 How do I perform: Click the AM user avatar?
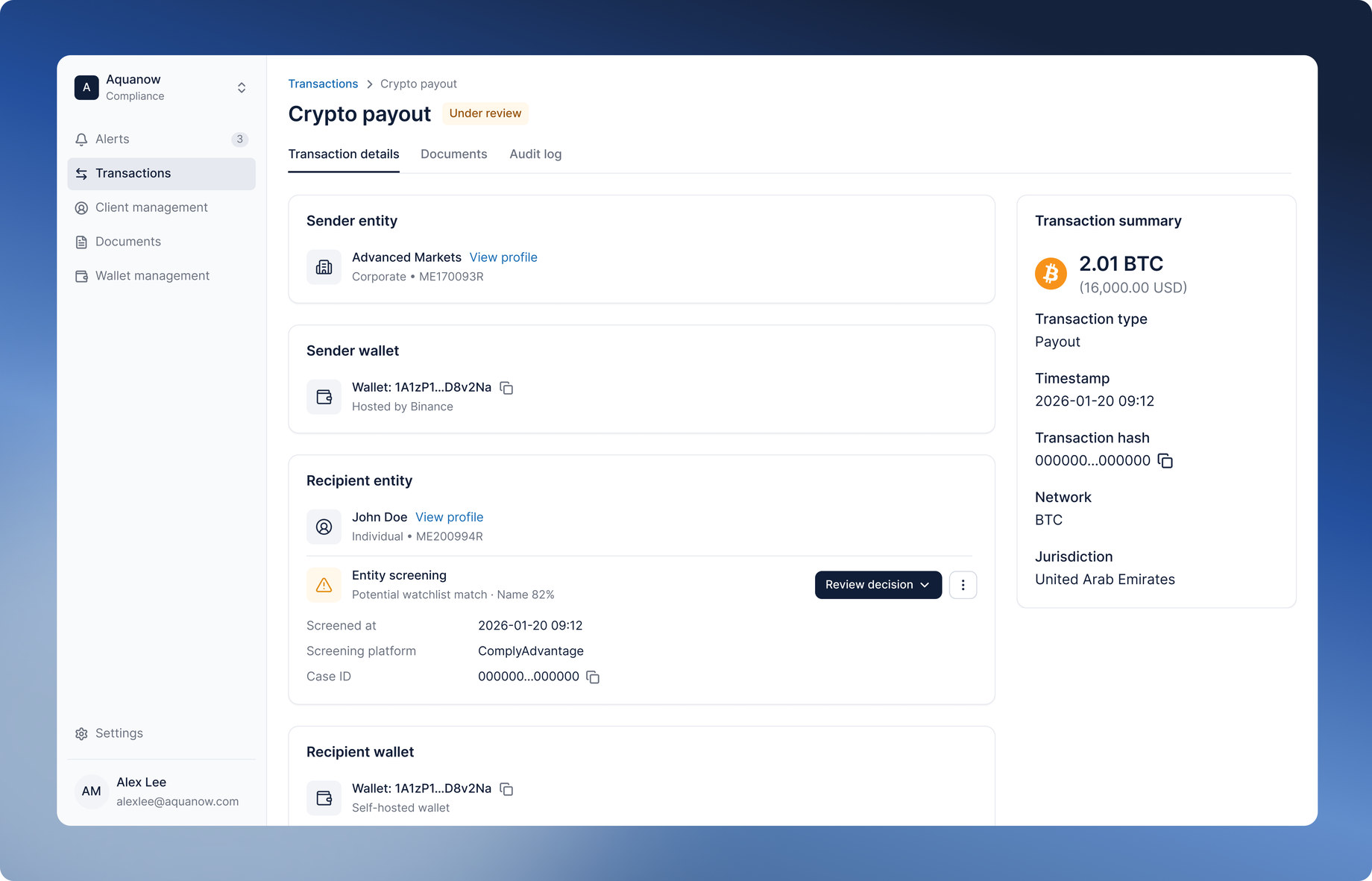pyautogui.click(x=91, y=791)
